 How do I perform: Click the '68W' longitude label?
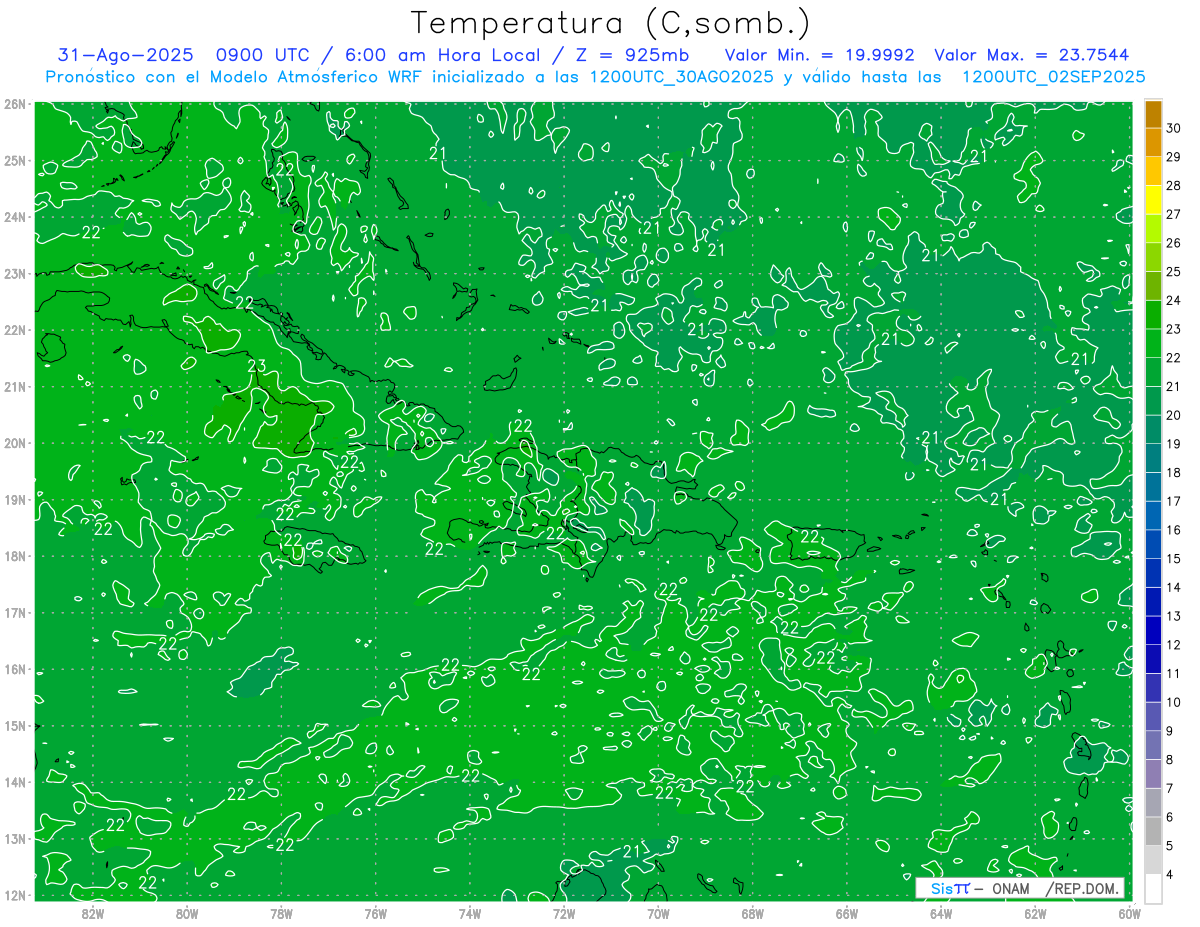[x=753, y=913]
